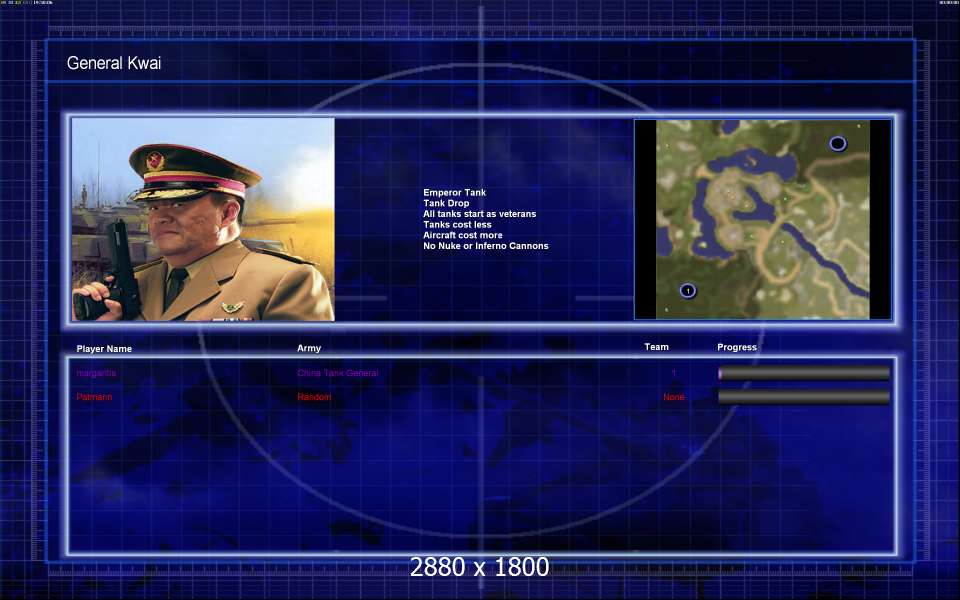Click the Army column header
The image size is (960, 600).
(309, 348)
